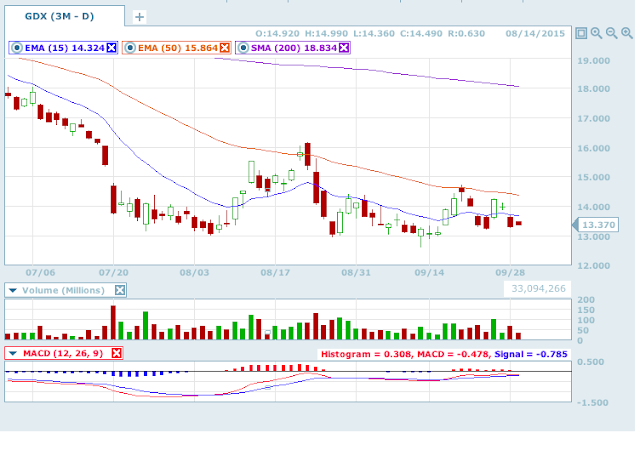This screenshot has width=640, height=450.
Task: Click the volume value 33,094,266
Action: tap(538, 289)
